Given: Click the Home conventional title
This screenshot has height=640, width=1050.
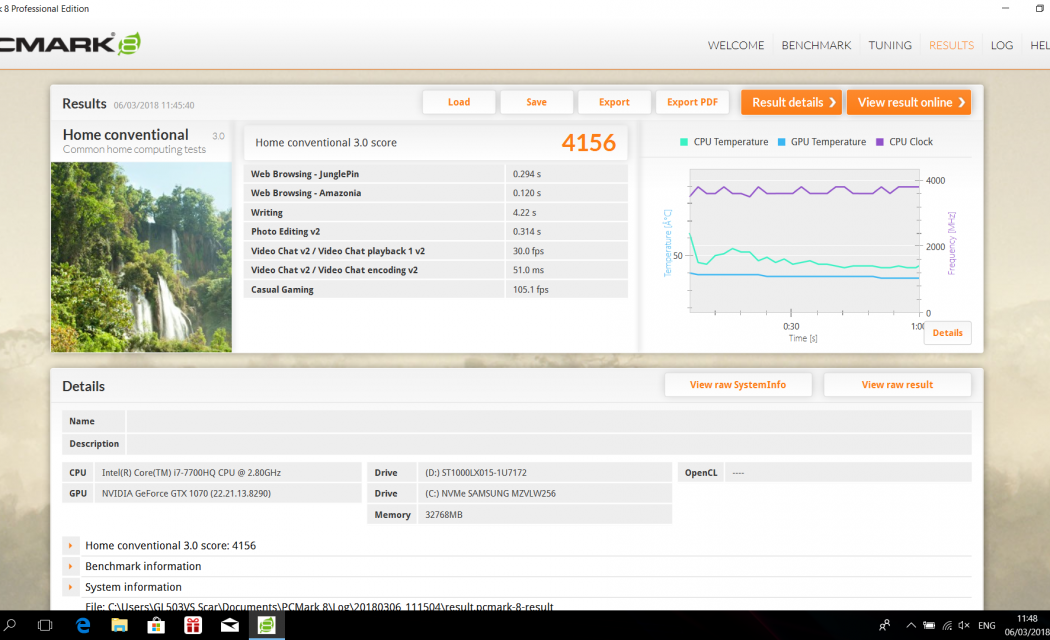Looking at the screenshot, I should pyautogui.click(x=126, y=135).
